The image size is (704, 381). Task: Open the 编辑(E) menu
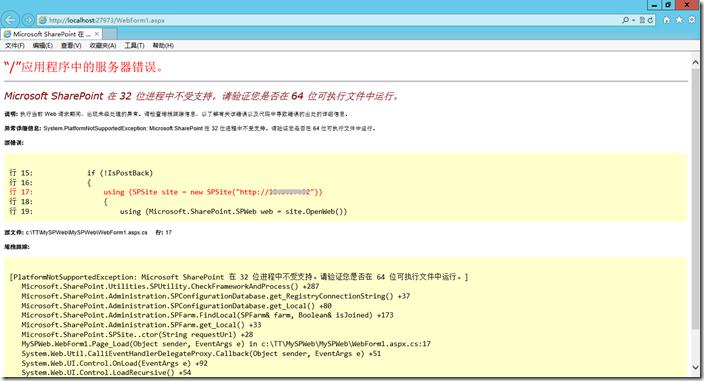pyautogui.click(x=43, y=45)
